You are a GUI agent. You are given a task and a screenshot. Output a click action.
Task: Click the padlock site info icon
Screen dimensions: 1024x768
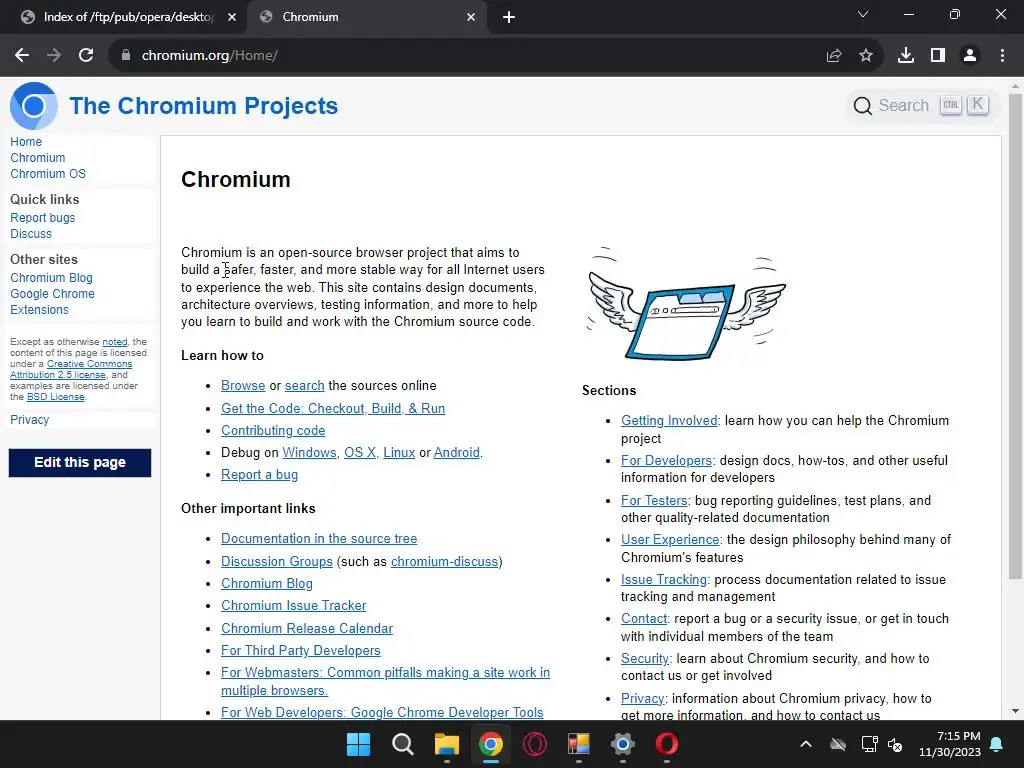click(x=126, y=56)
